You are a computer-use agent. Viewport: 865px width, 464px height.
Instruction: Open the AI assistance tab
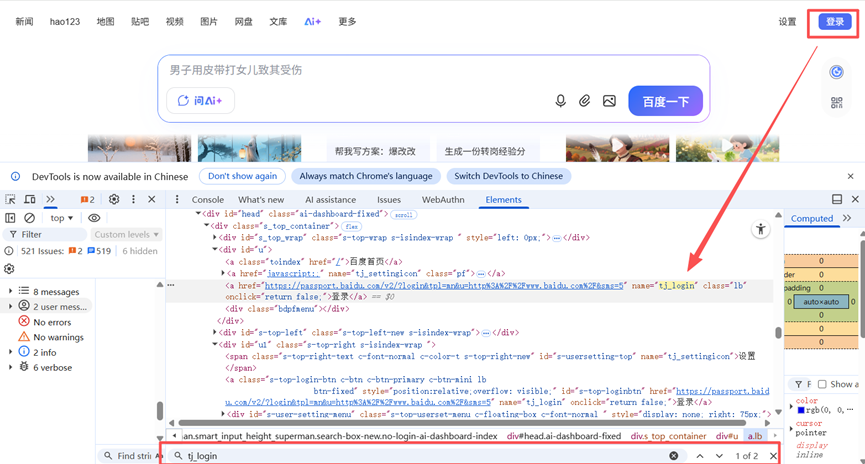(x=330, y=200)
